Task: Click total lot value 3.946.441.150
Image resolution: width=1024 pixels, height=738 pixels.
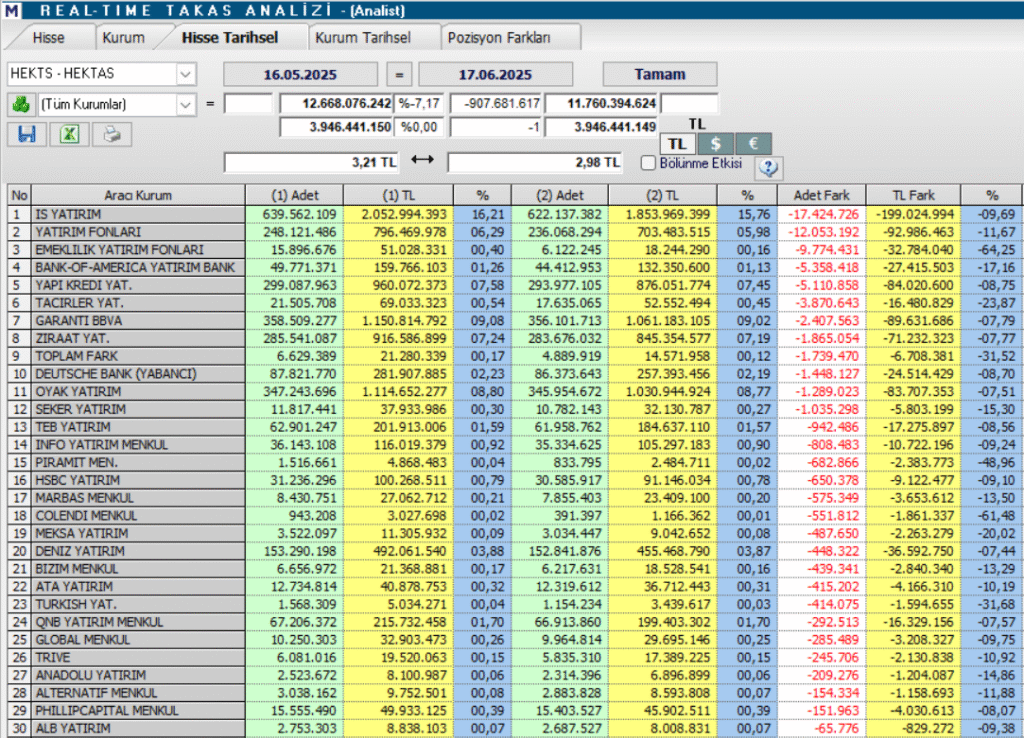Action: [x=336, y=127]
